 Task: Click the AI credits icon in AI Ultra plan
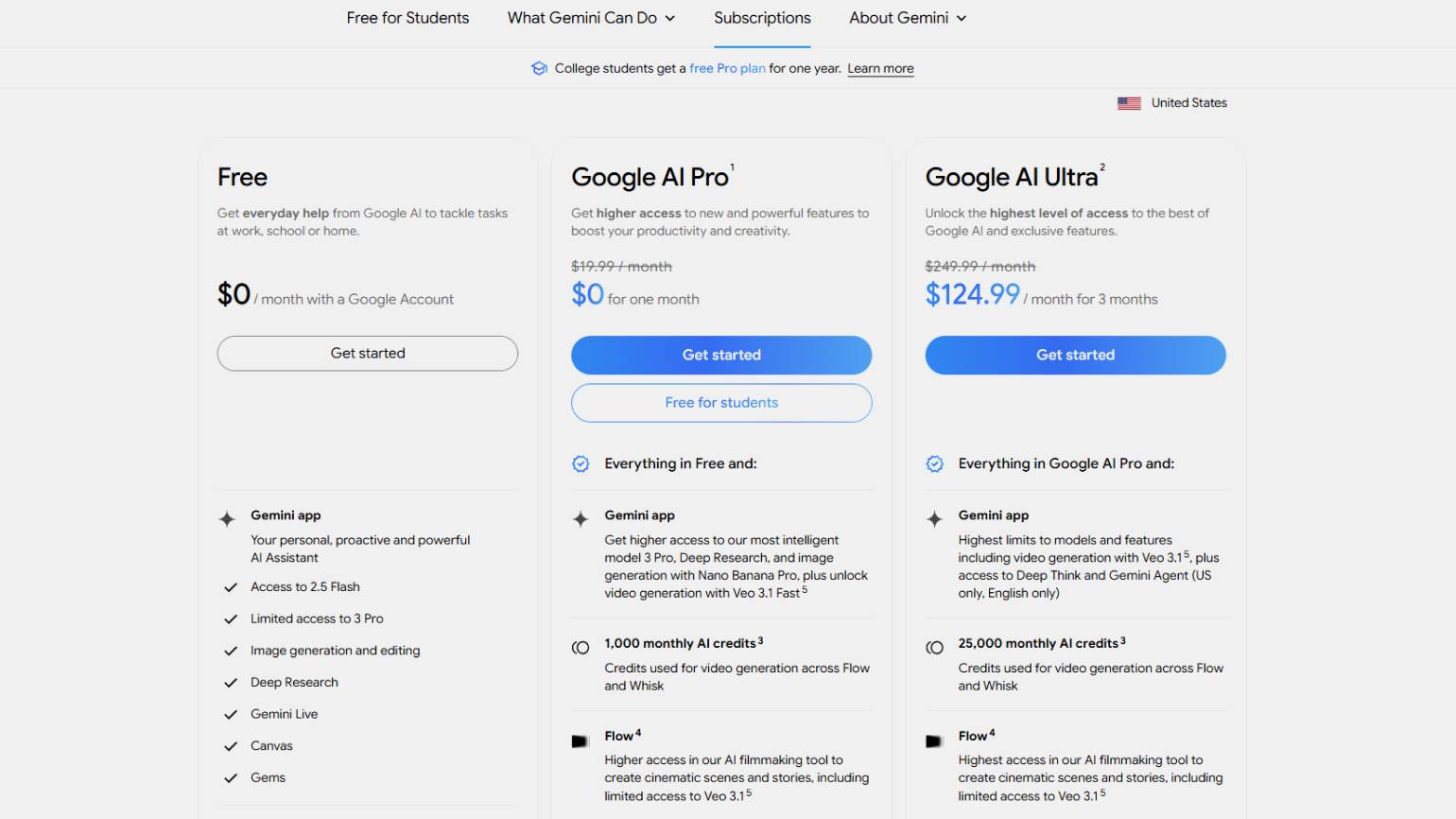934,648
